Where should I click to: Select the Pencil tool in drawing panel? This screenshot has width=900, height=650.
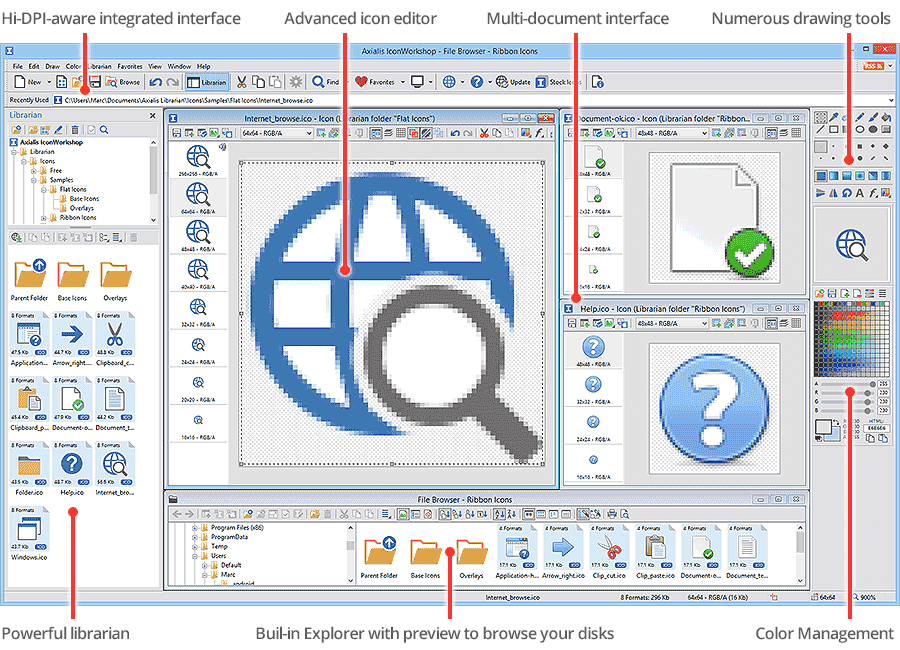pyautogui.click(x=859, y=116)
